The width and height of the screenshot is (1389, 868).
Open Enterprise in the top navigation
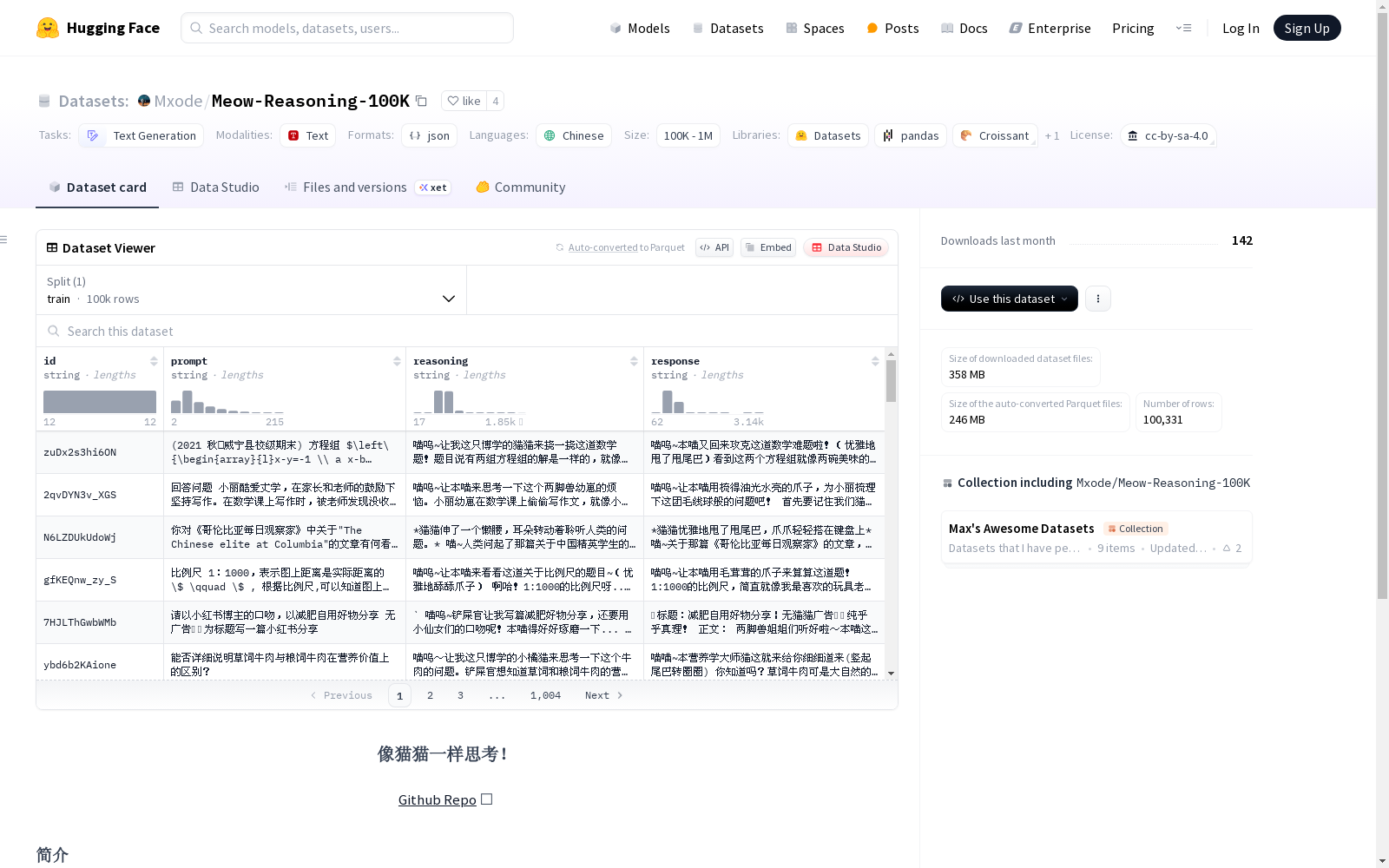pos(1050,28)
